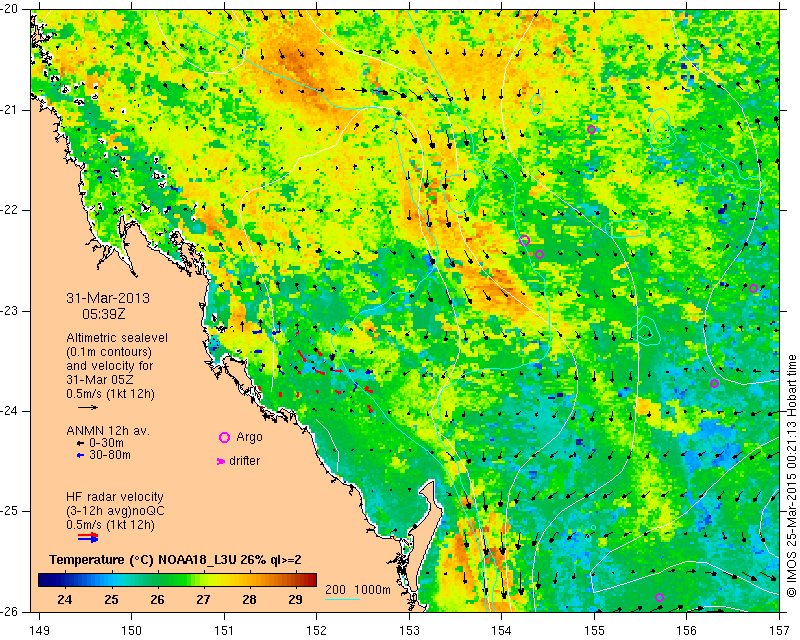Click the -23 latitude axis label

9,311
